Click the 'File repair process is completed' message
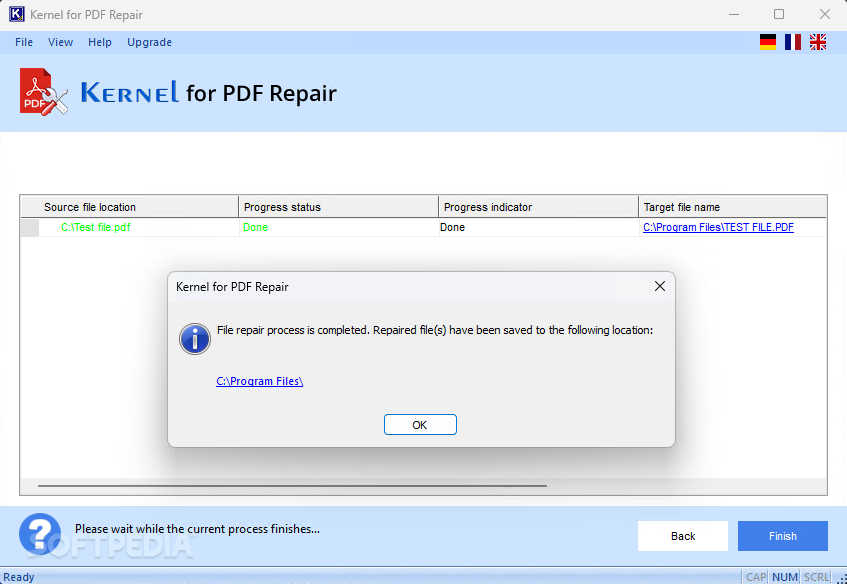Viewport: 847px width, 584px height. tap(435, 330)
